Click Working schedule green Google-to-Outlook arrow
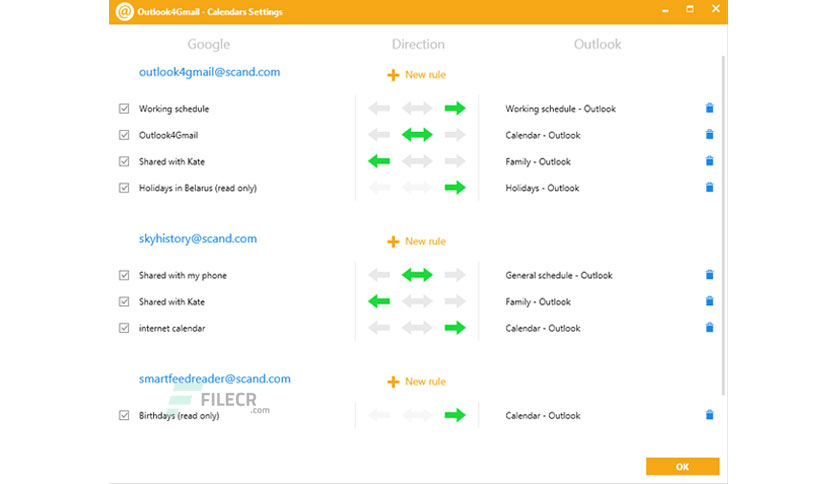This screenshot has height=484, width=836. pos(455,109)
